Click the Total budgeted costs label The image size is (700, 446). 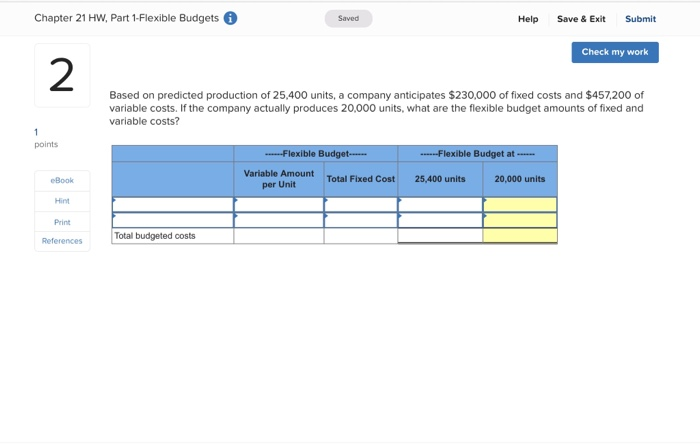(x=155, y=236)
